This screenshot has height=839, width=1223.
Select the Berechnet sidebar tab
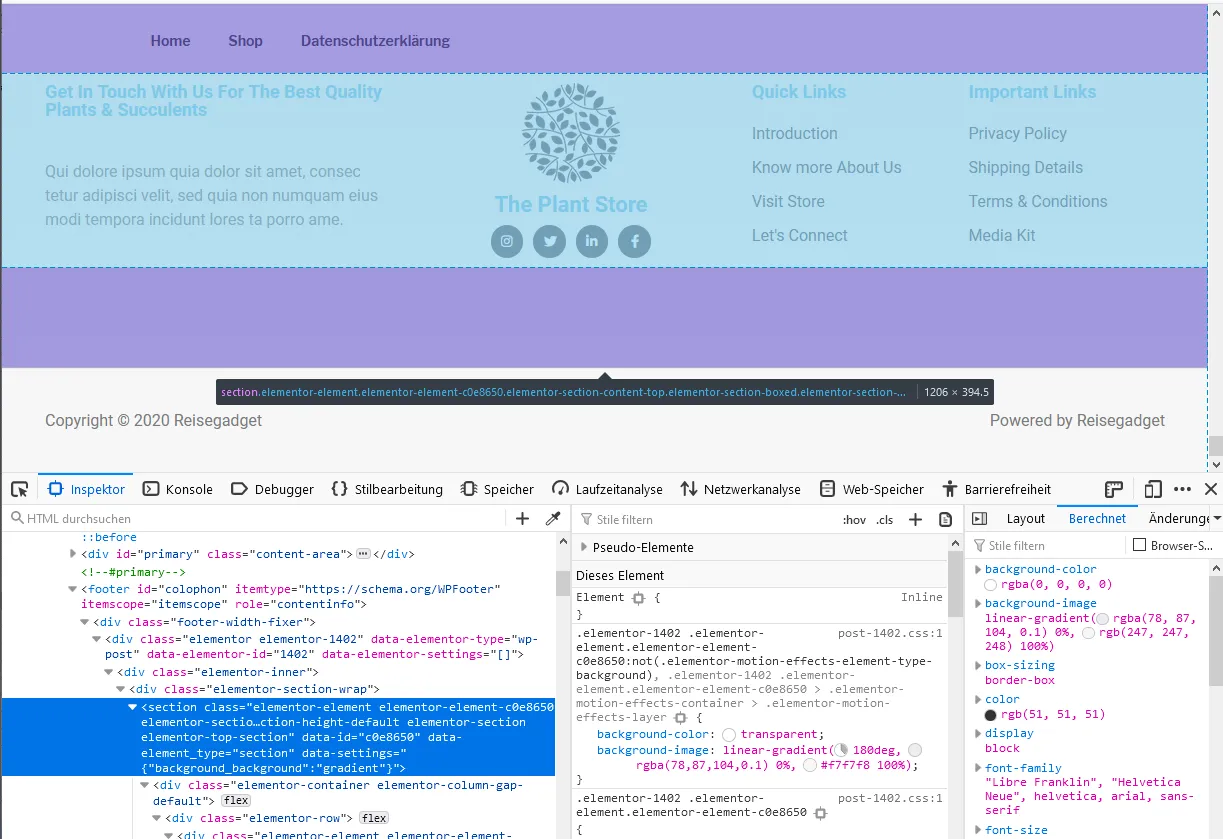point(1097,519)
